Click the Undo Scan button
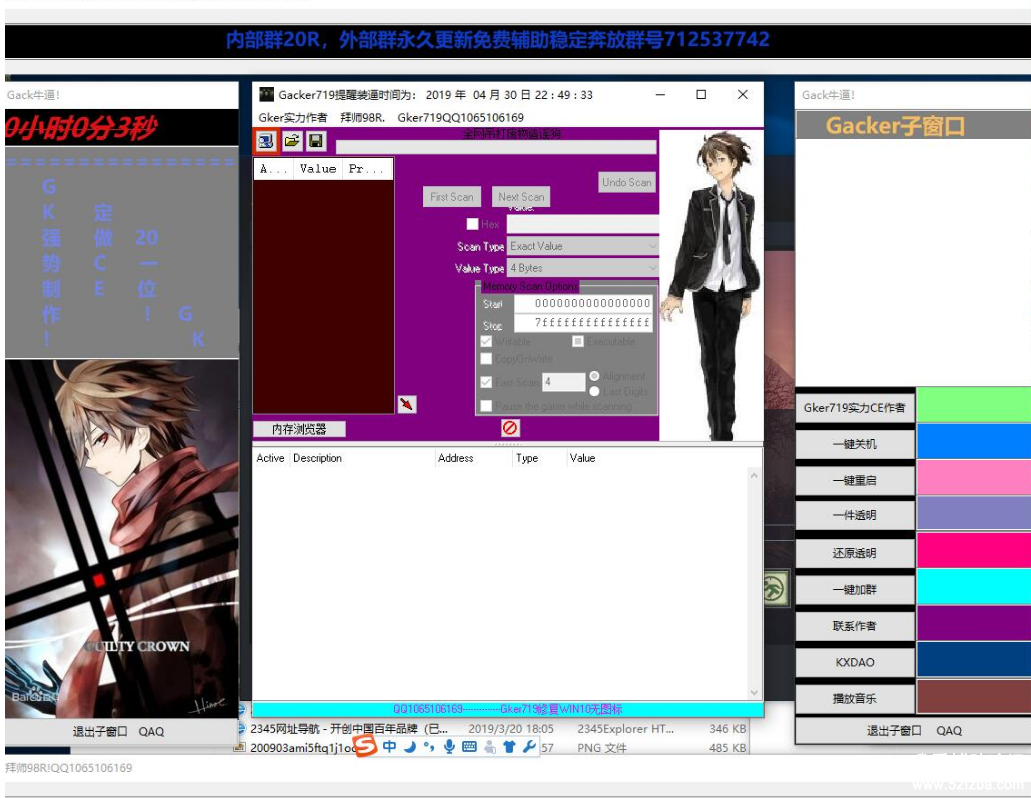The image size is (1031, 798). tap(627, 182)
